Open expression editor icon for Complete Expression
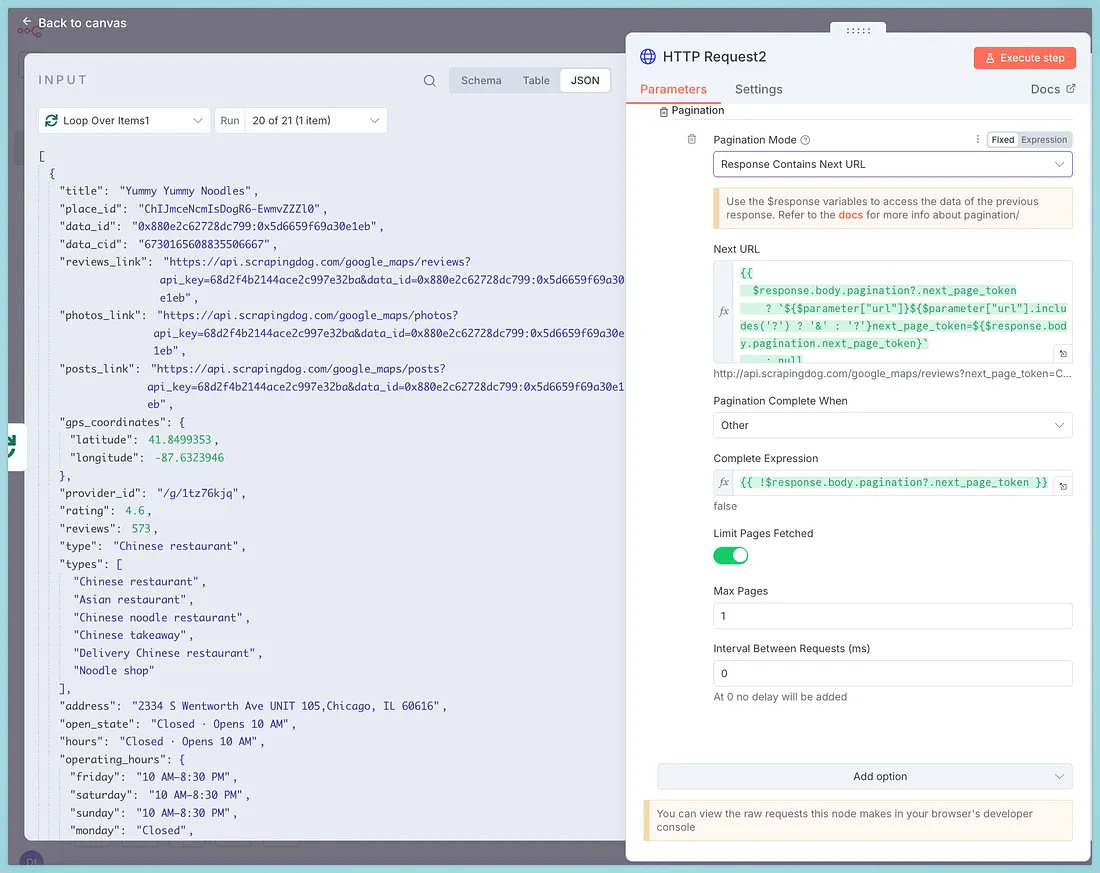The image size is (1100, 873). click(1062, 486)
